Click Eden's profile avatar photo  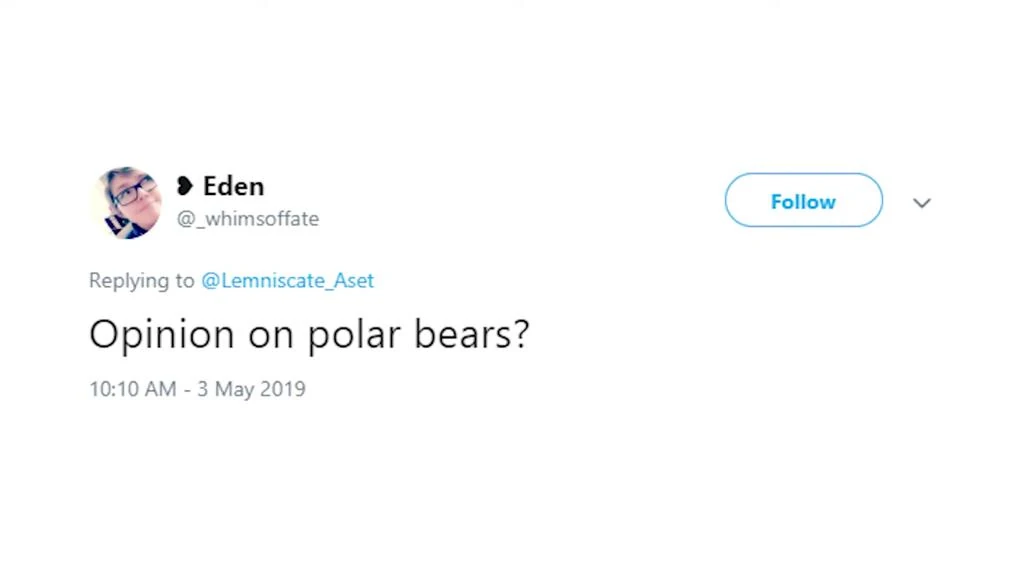[x=126, y=203]
